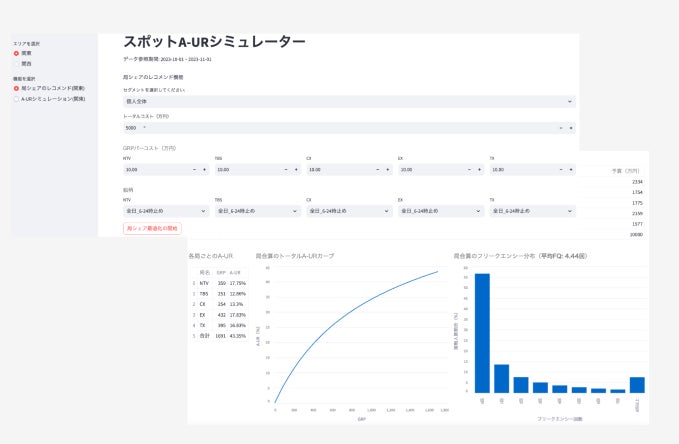Image resolution: width=679 pixels, height=444 pixels.
Task: Click the 局シェア最適化の開始 button
Action: pos(152,228)
